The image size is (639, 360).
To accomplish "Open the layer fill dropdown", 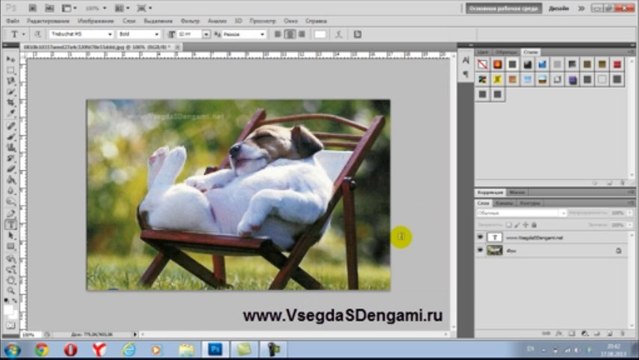I will click(630, 225).
